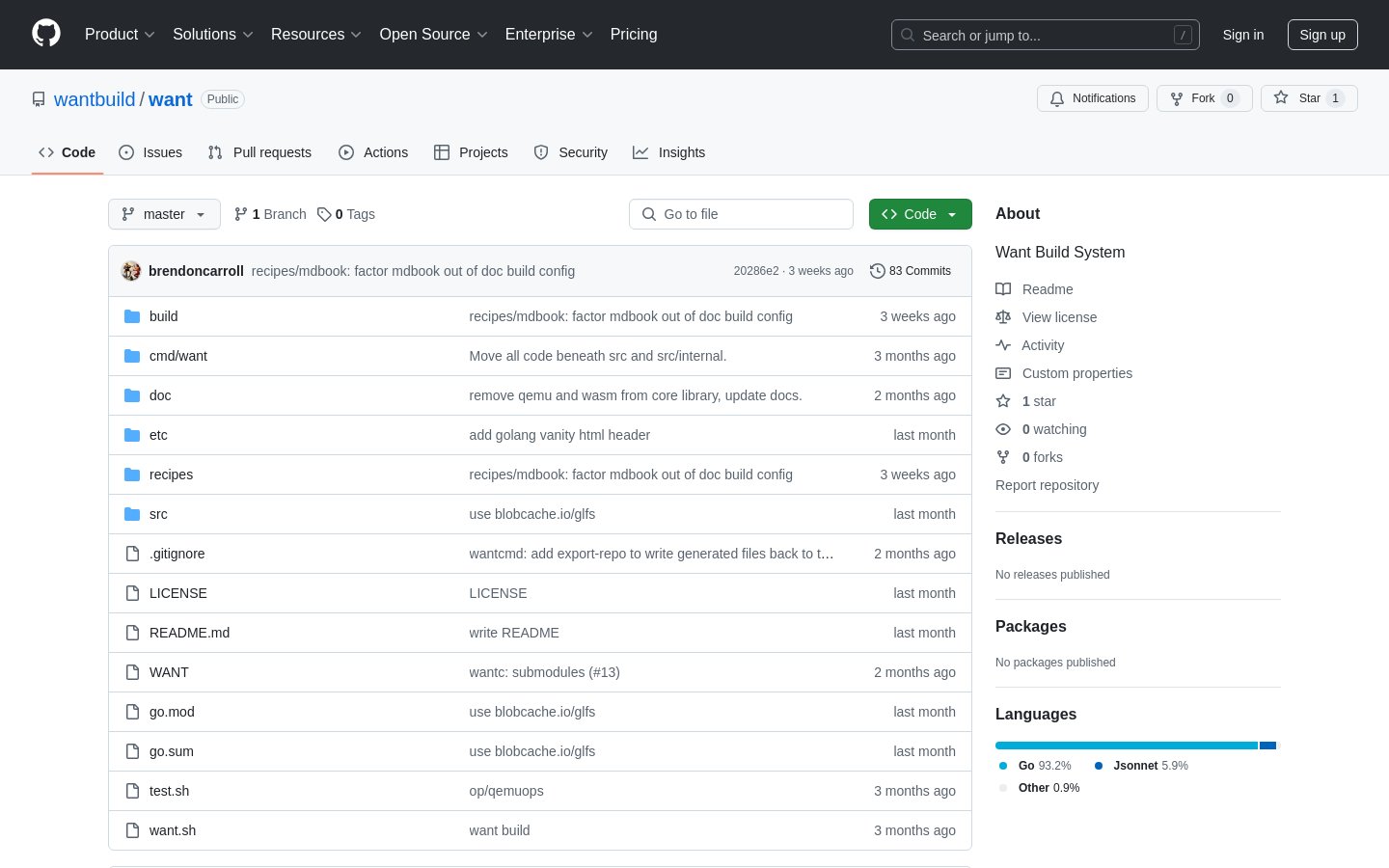This screenshot has width=1389, height=868.
Task: Click the Go language color dot
Action: (x=1003, y=766)
